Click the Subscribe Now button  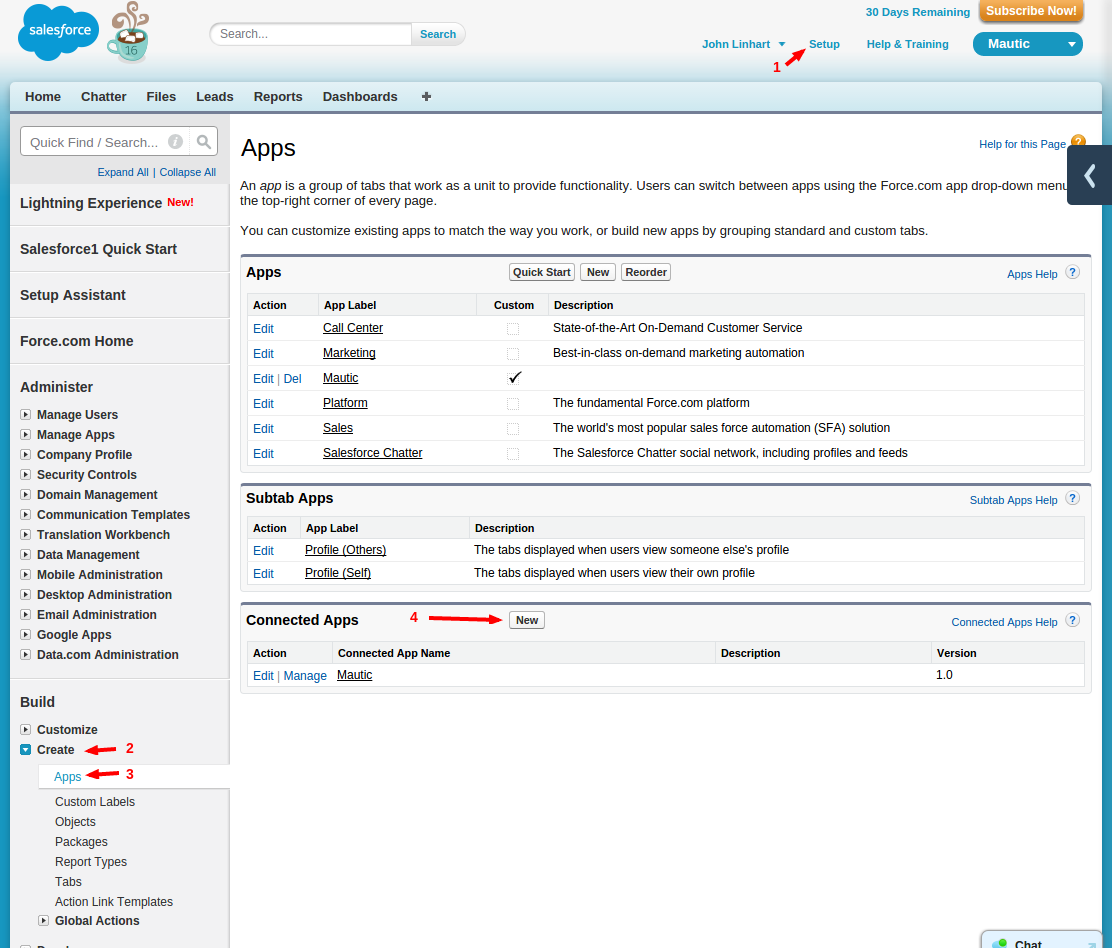(x=1031, y=11)
